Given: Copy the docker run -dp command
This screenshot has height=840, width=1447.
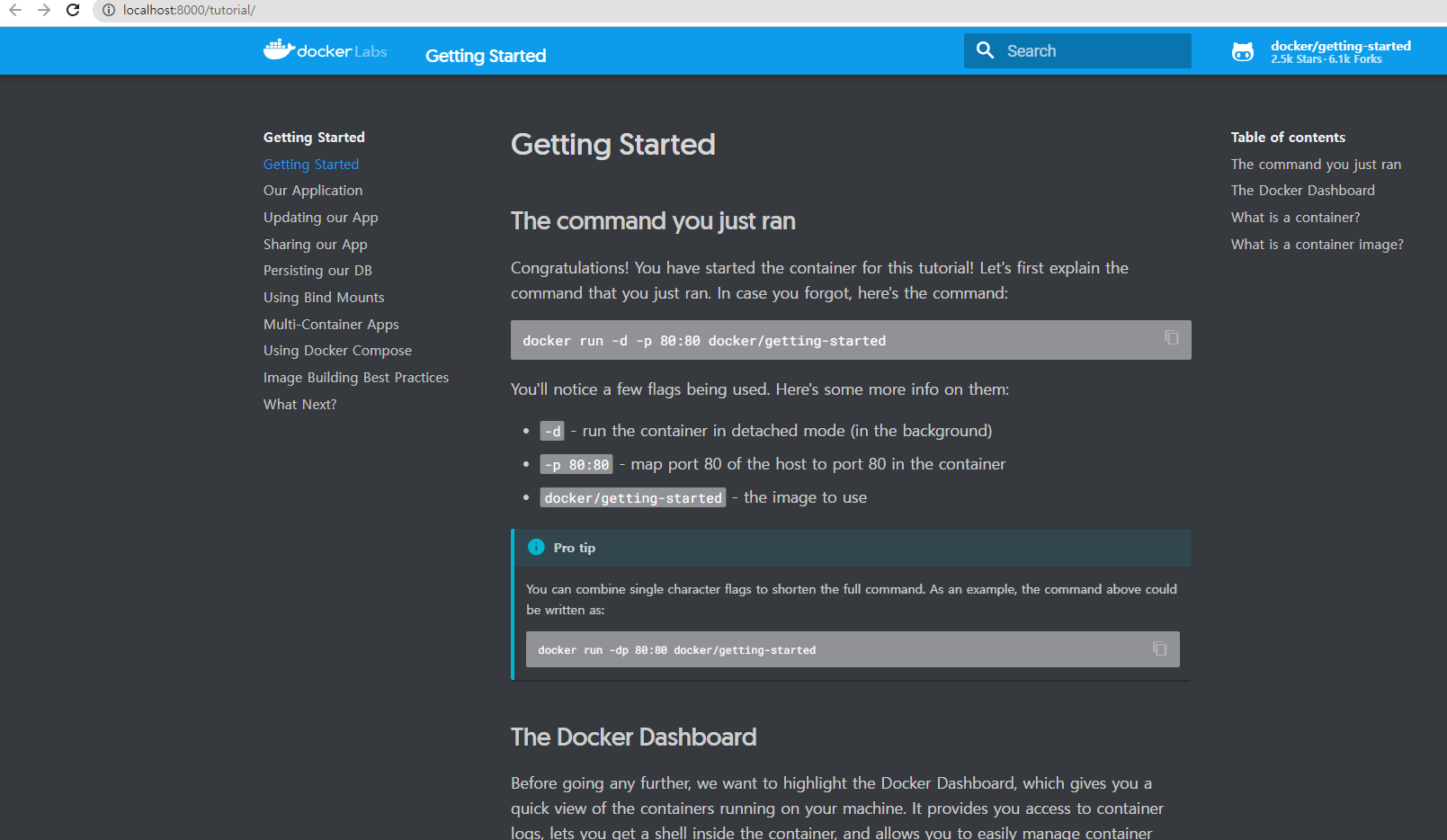Looking at the screenshot, I should (1159, 648).
